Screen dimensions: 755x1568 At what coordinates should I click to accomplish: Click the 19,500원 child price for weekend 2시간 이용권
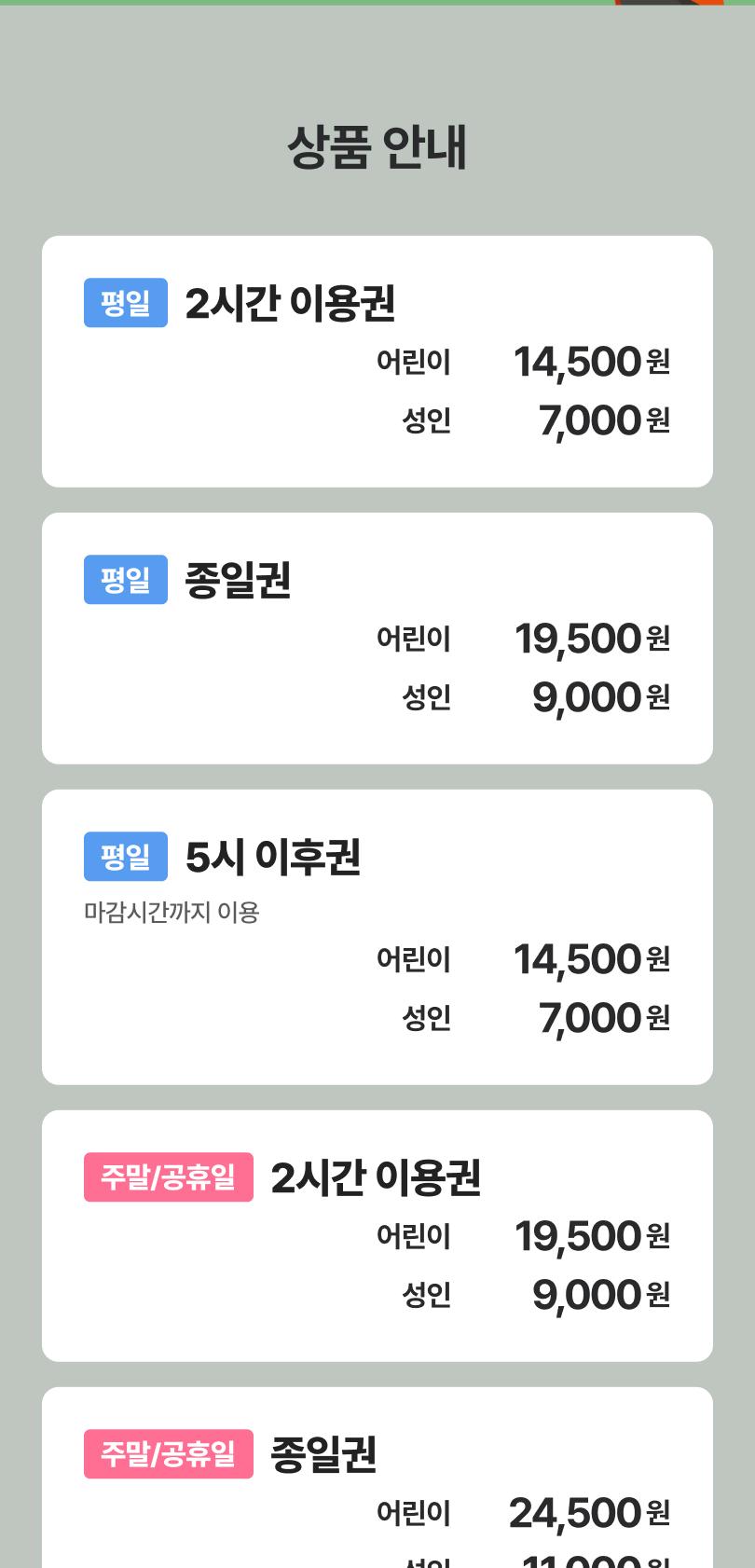[x=591, y=1236]
